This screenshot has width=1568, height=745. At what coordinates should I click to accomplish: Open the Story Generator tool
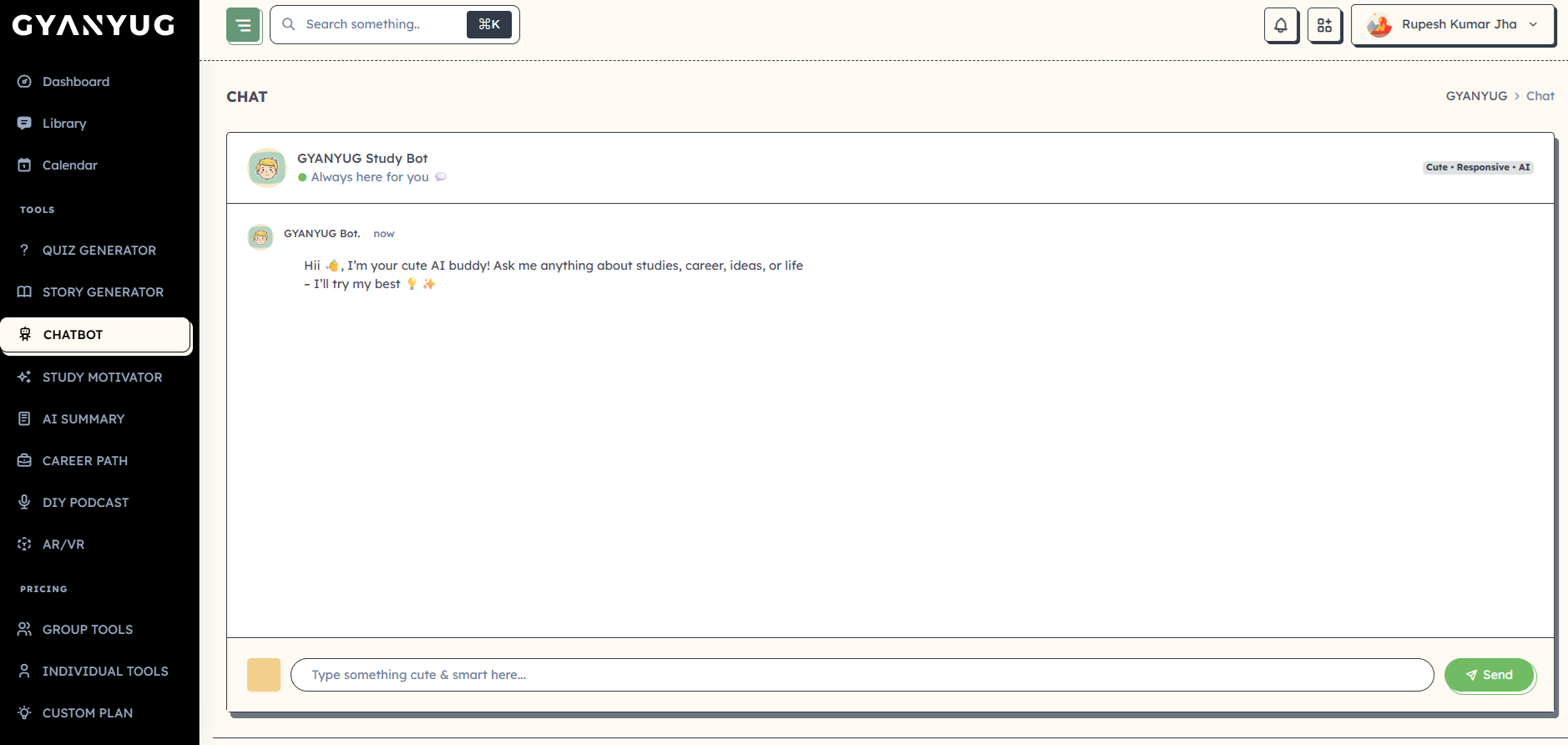(103, 292)
